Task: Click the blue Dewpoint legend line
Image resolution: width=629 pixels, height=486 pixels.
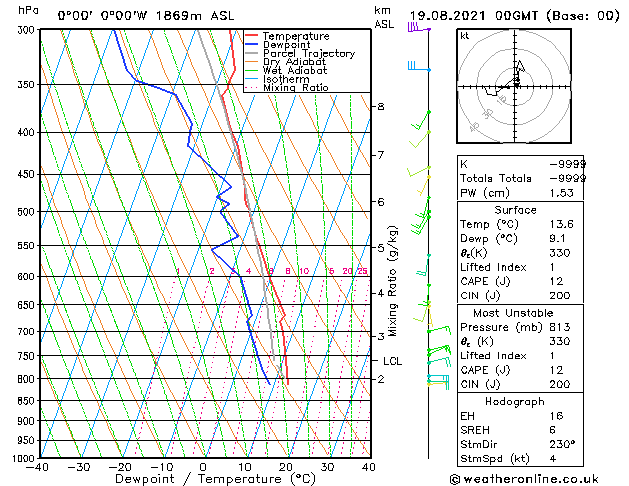Action: pyautogui.click(x=252, y=45)
